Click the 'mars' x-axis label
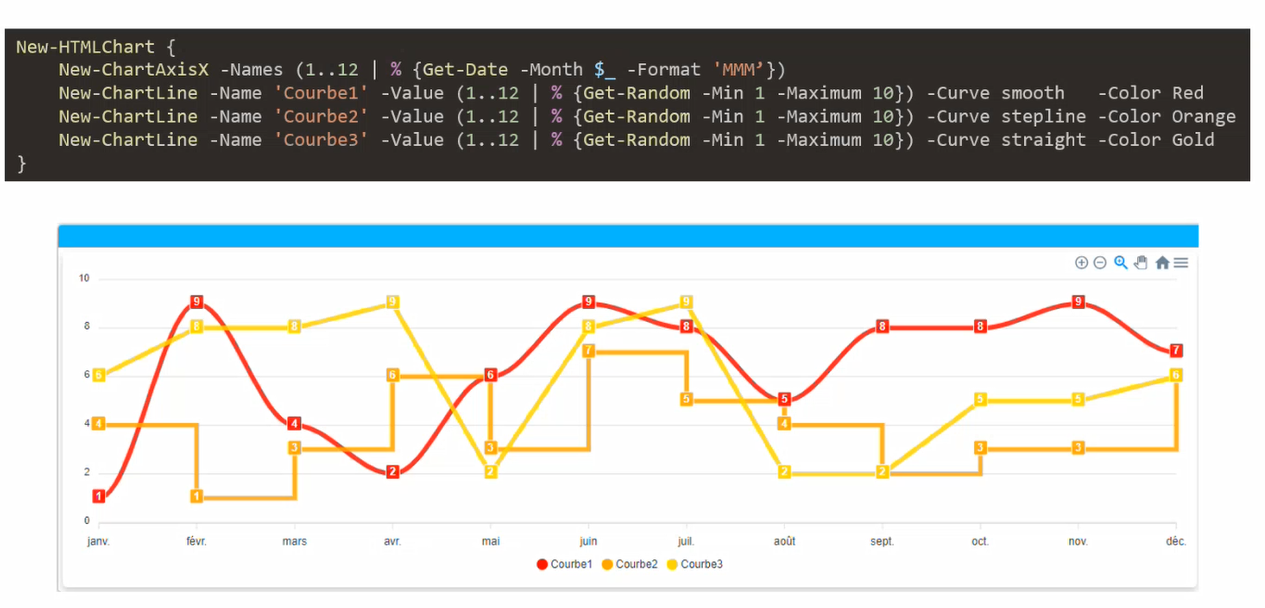Image resolution: width=1265 pixels, height=608 pixels. 294,541
